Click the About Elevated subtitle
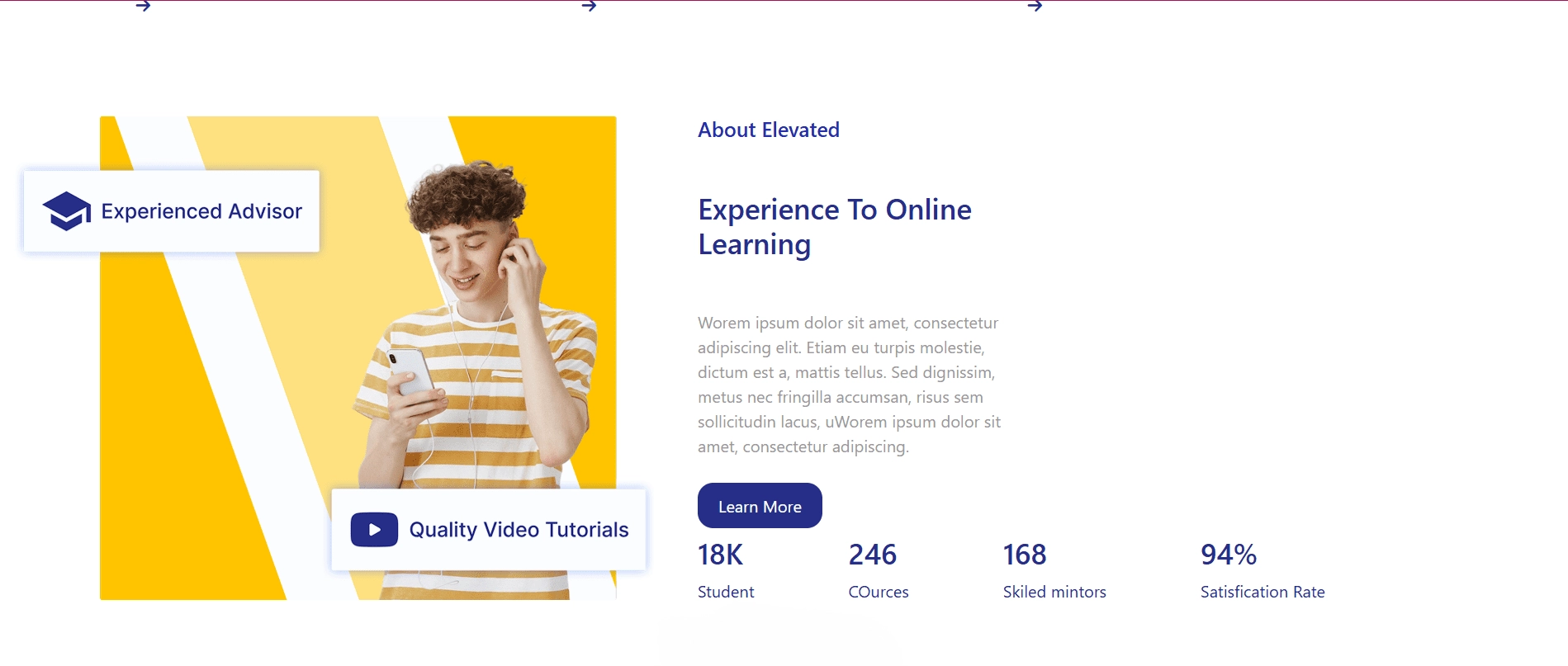This screenshot has height=666, width=1568. pyautogui.click(x=768, y=130)
